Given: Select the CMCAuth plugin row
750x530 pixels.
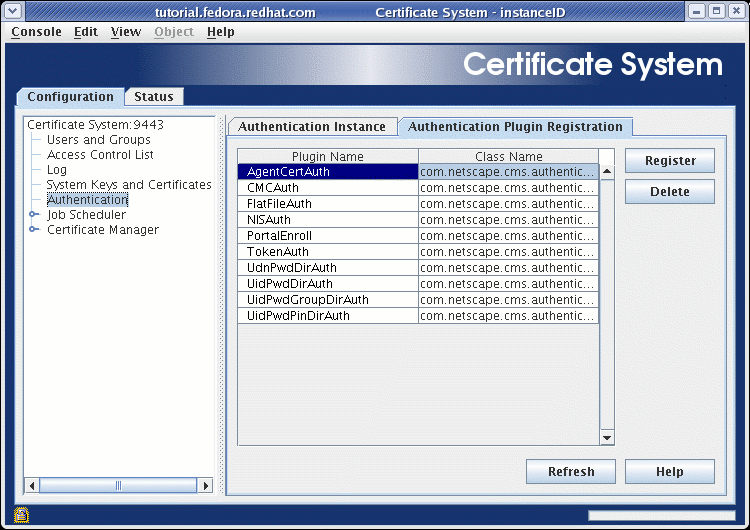Looking at the screenshot, I should 418,188.
